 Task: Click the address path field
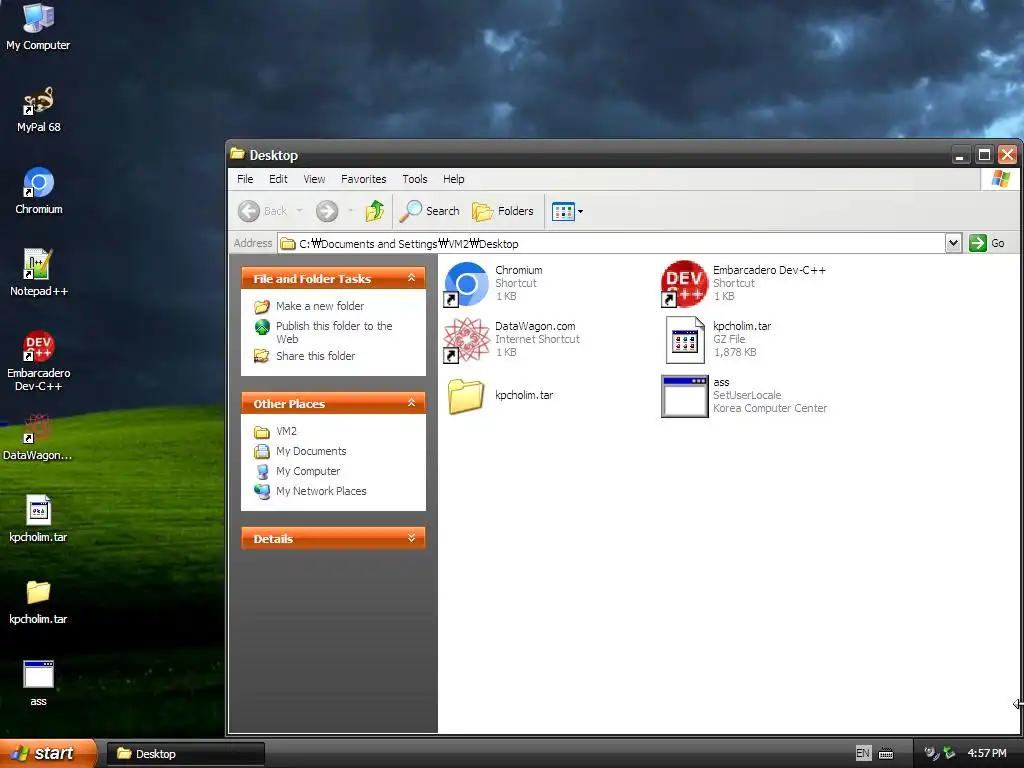click(611, 244)
